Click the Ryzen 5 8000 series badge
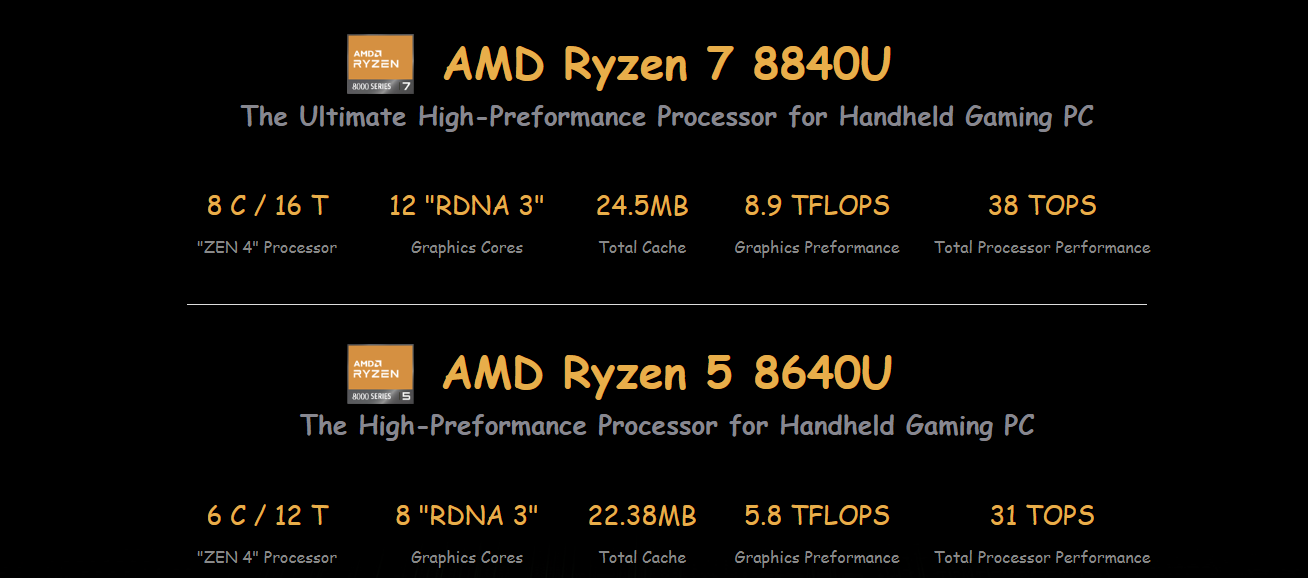Image resolution: width=1308 pixels, height=578 pixels. click(380, 374)
